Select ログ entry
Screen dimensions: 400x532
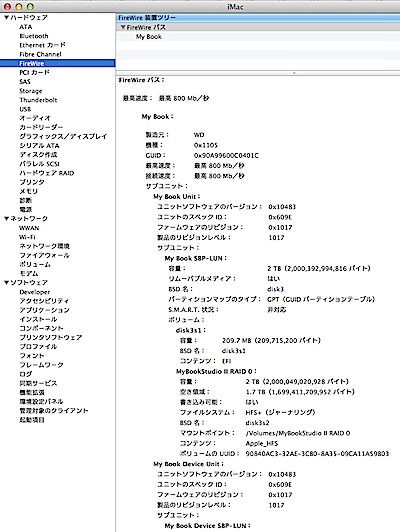25,374
